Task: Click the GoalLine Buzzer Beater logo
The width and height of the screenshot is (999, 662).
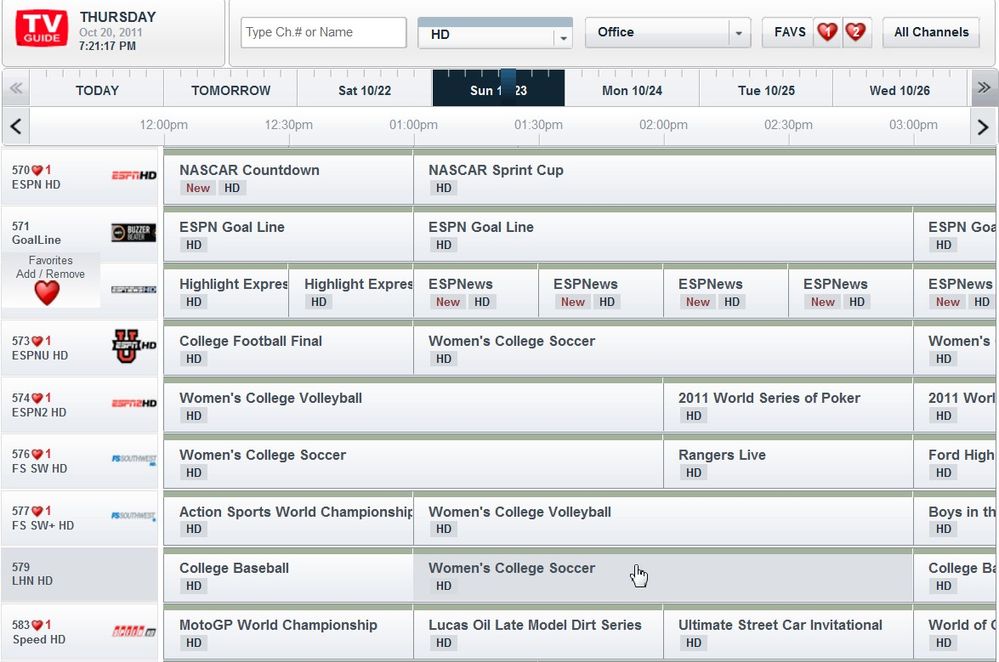Action: coord(134,233)
